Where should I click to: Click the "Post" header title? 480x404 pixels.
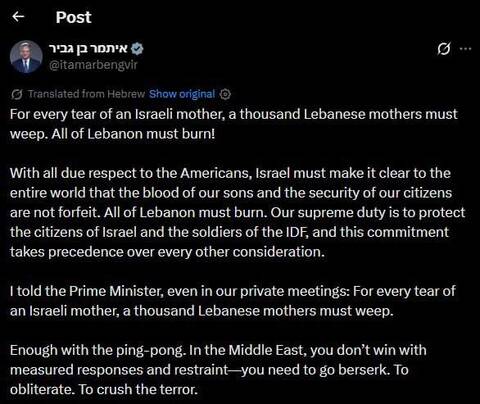click(73, 17)
